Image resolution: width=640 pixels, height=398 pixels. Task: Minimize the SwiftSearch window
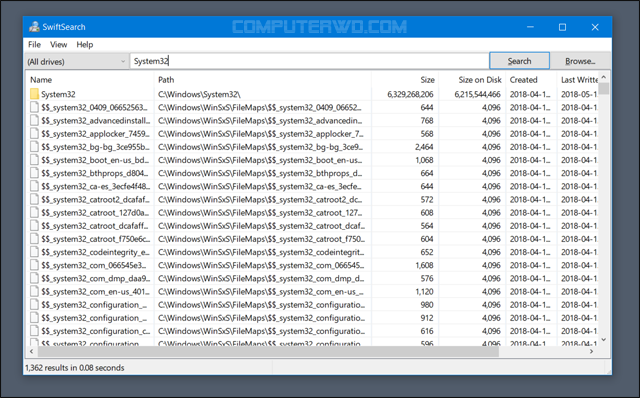[x=530, y=27]
